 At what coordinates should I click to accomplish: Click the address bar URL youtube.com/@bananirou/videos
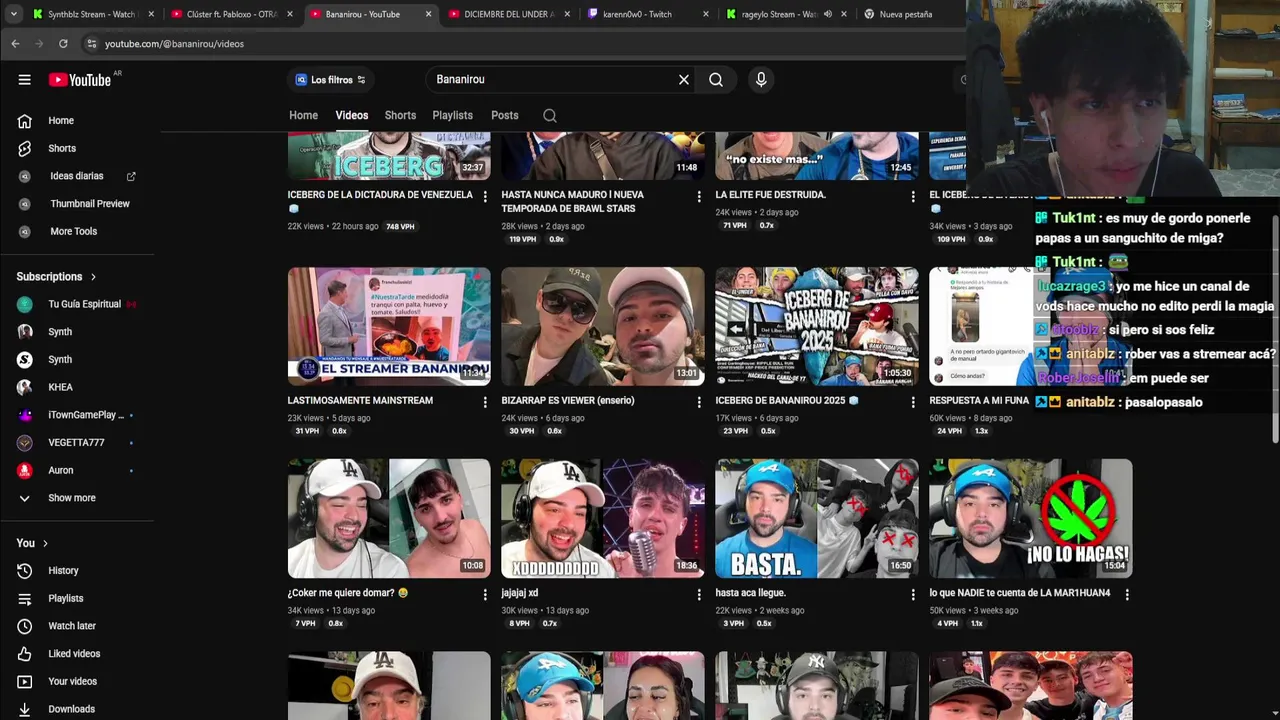pos(174,44)
